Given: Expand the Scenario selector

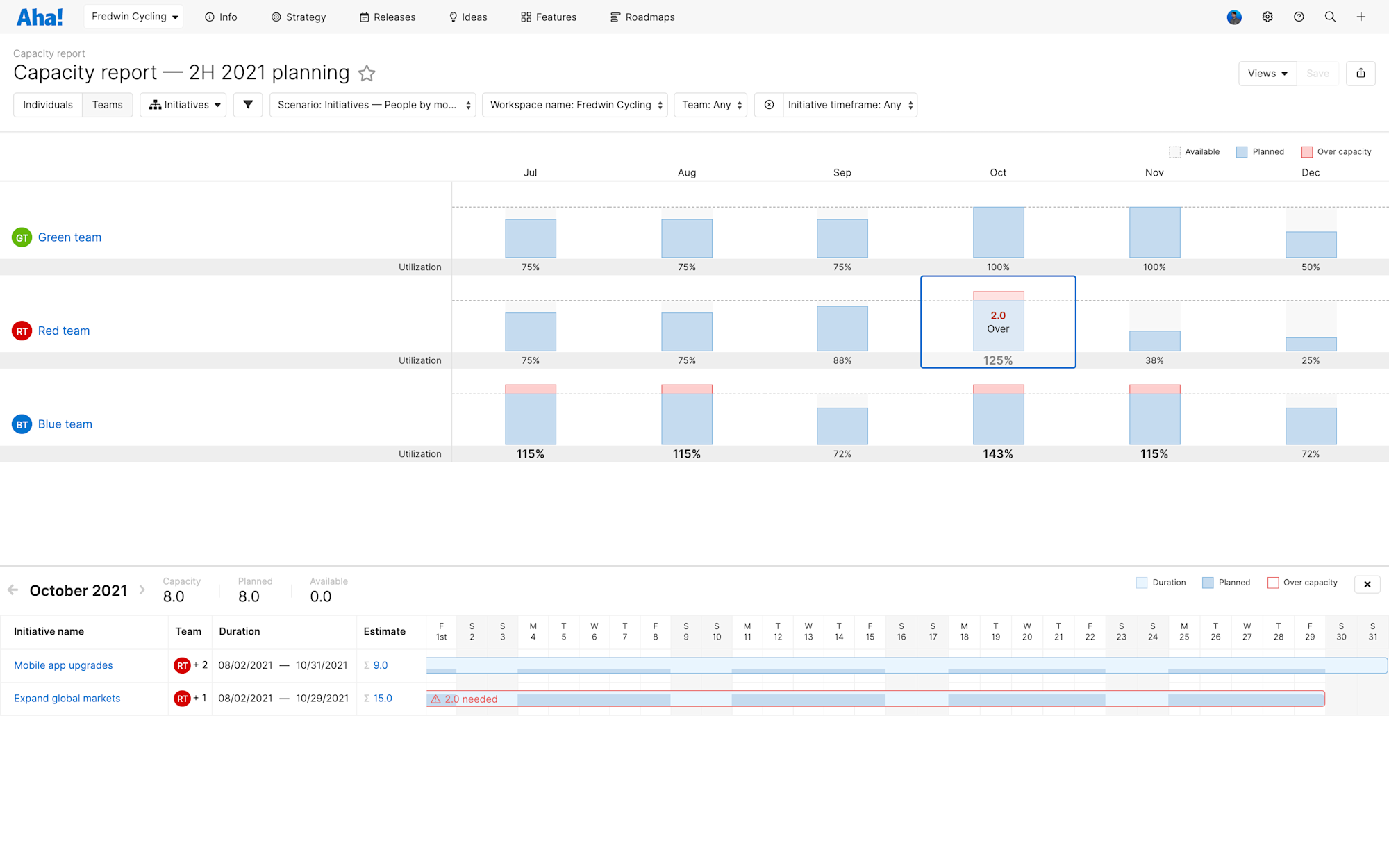Looking at the screenshot, I should coord(373,105).
